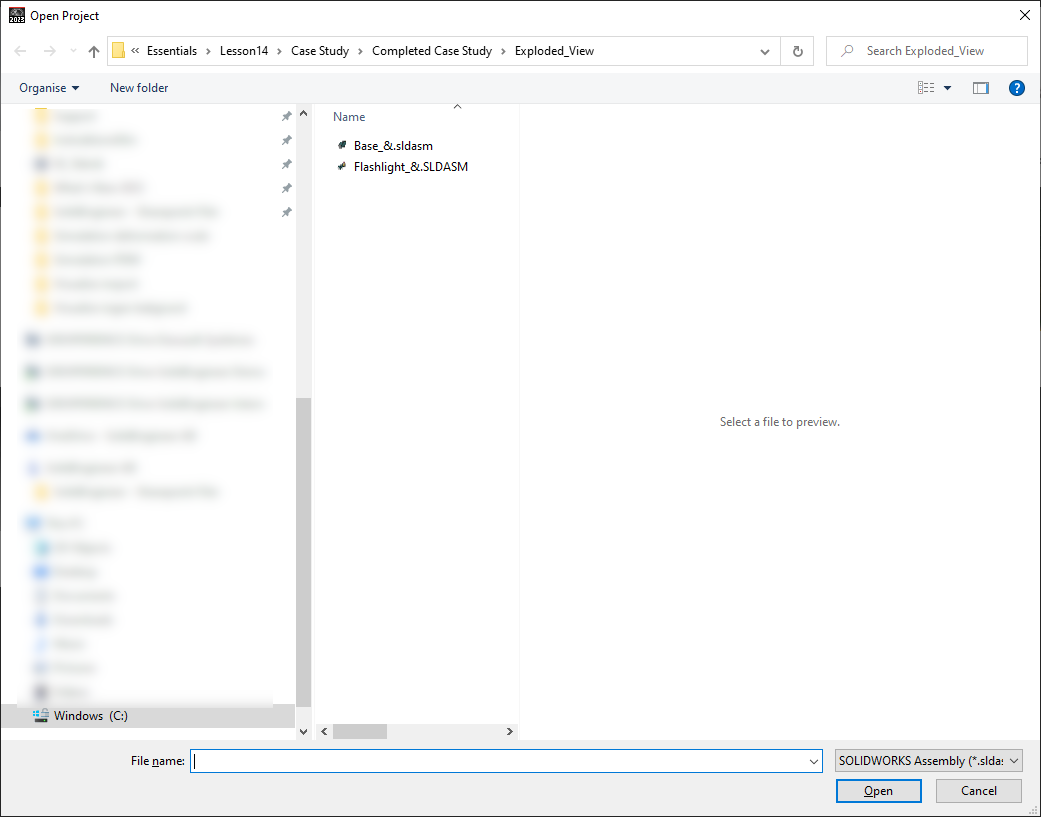Click the horizontal scrollbar in file list
The image size is (1041, 817).
point(360,732)
